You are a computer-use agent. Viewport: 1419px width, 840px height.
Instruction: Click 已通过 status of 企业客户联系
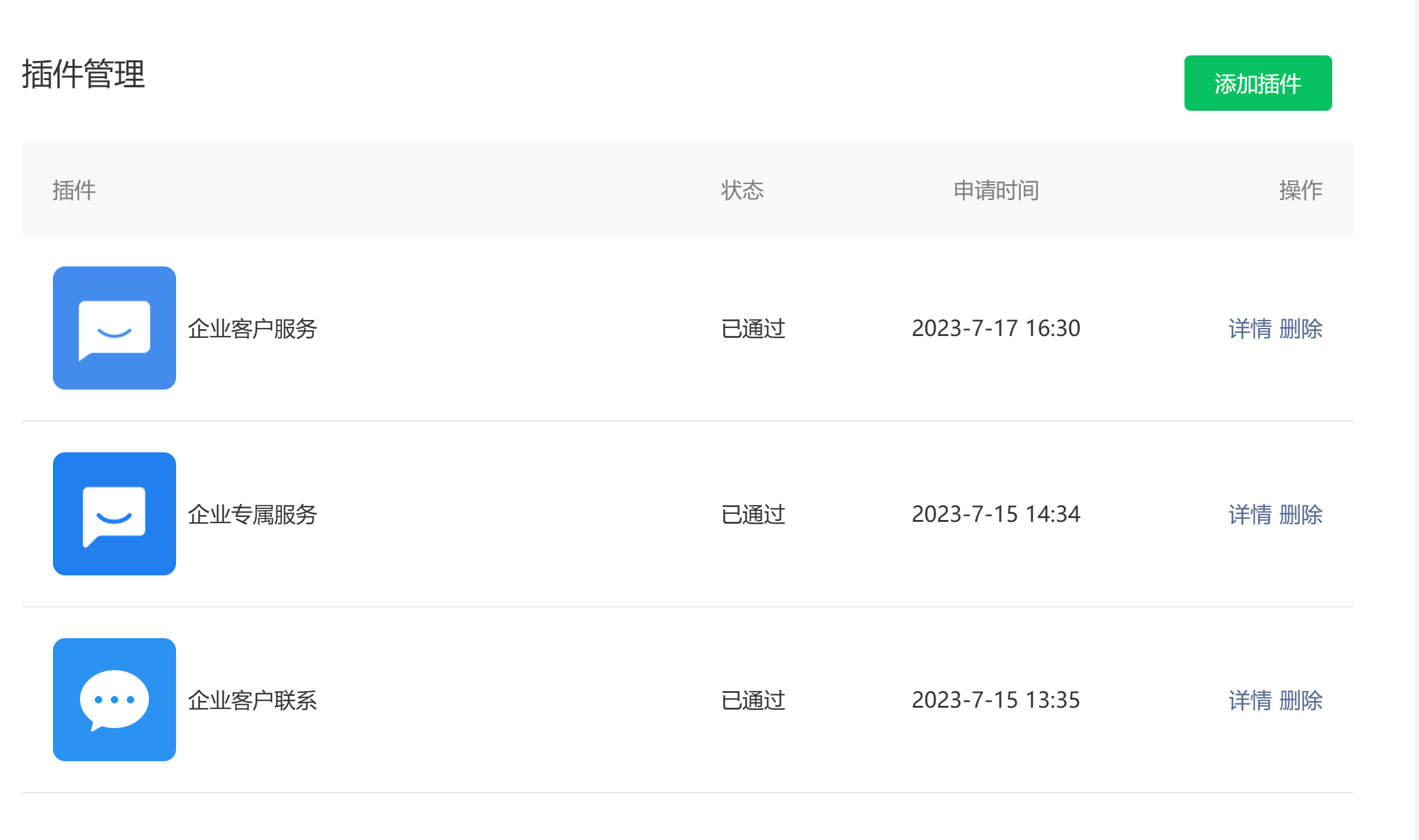753,700
